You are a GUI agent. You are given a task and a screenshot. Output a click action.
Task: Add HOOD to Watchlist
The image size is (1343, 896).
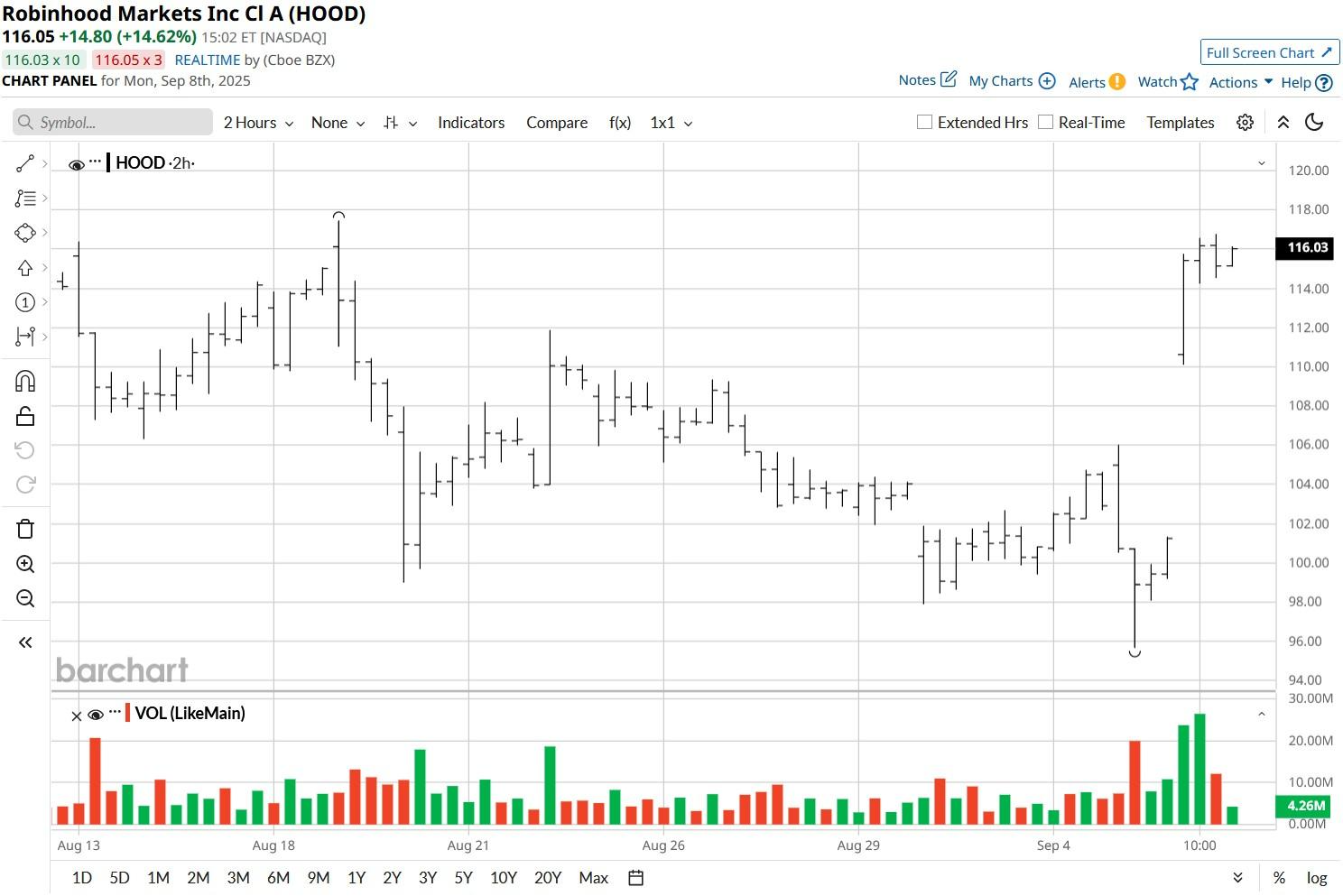(1168, 82)
